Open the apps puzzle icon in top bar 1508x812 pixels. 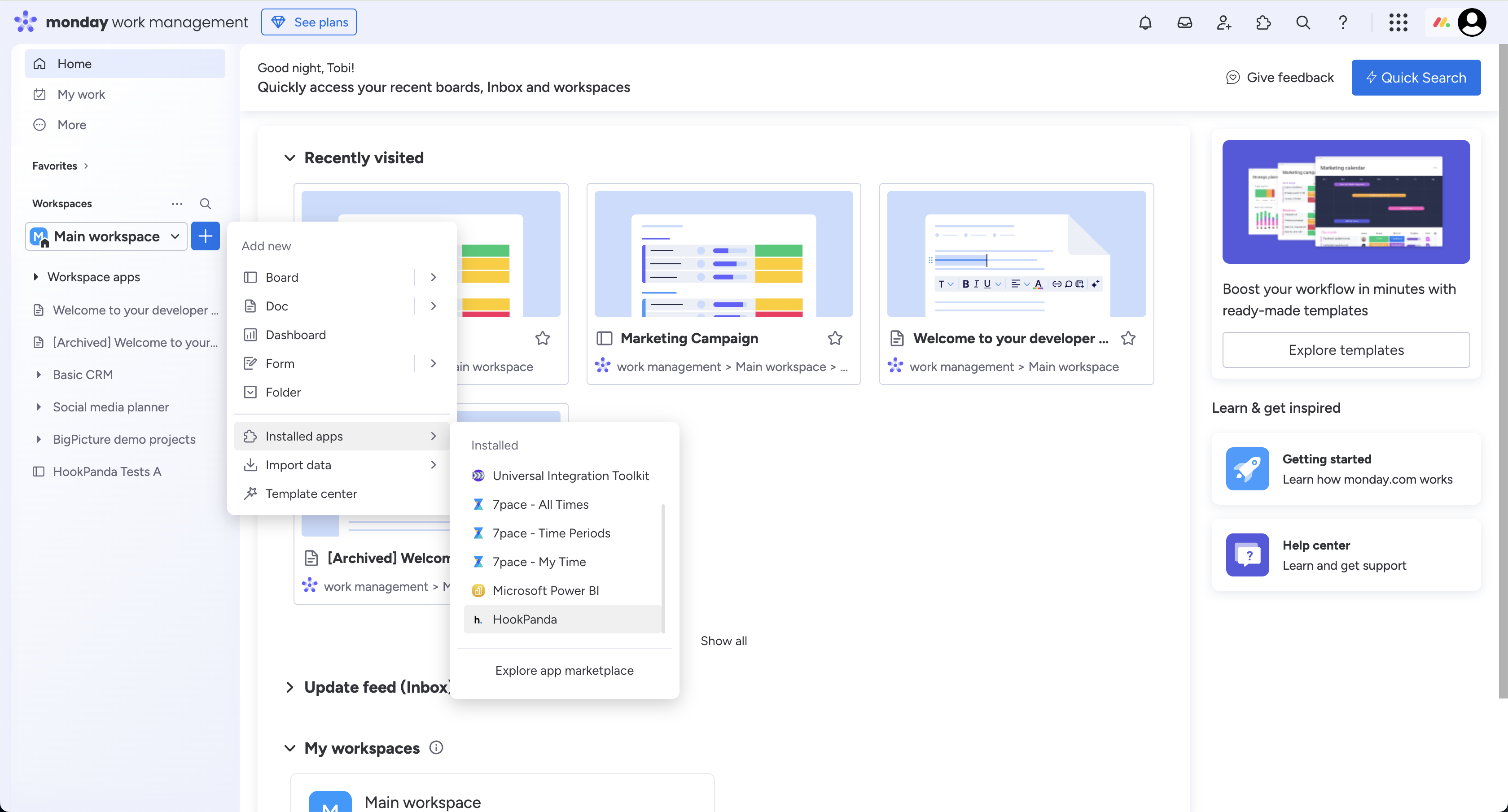point(1263,22)
